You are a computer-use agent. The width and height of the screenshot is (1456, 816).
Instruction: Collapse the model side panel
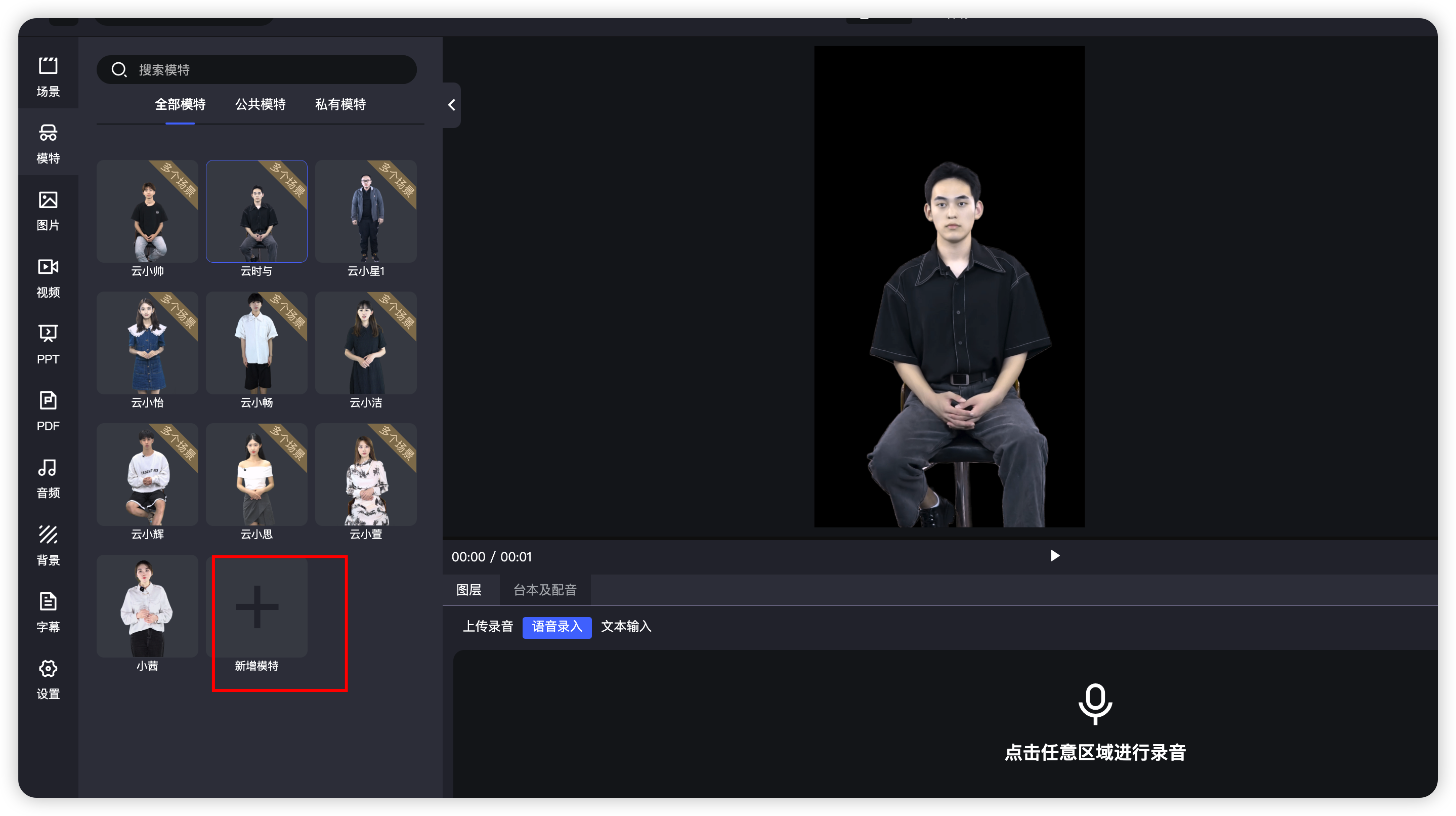[452, 105]
